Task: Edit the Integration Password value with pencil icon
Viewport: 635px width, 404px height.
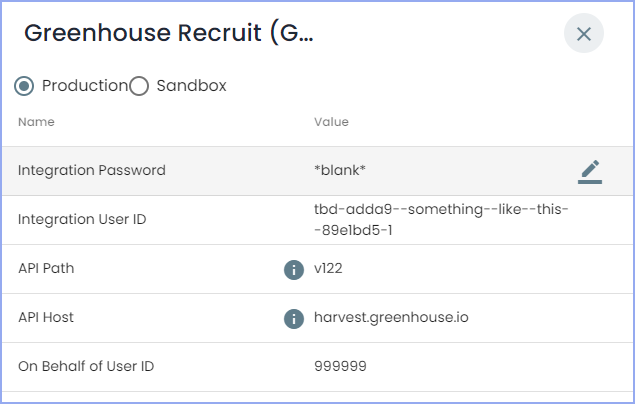Action: point(590,171)
